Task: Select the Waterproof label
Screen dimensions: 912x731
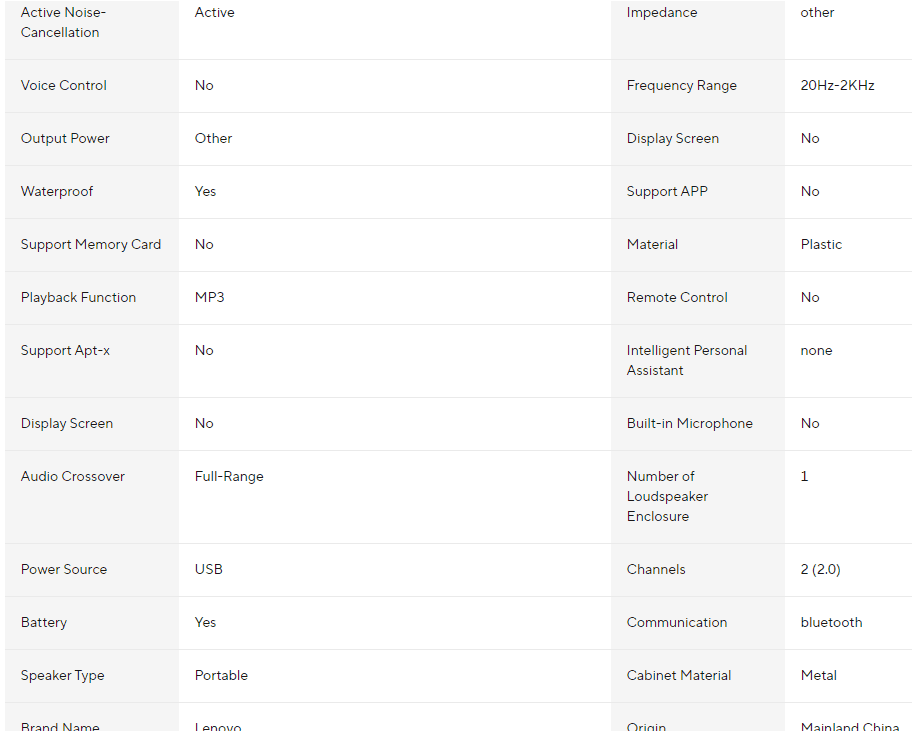Action: tap(56, 191)
